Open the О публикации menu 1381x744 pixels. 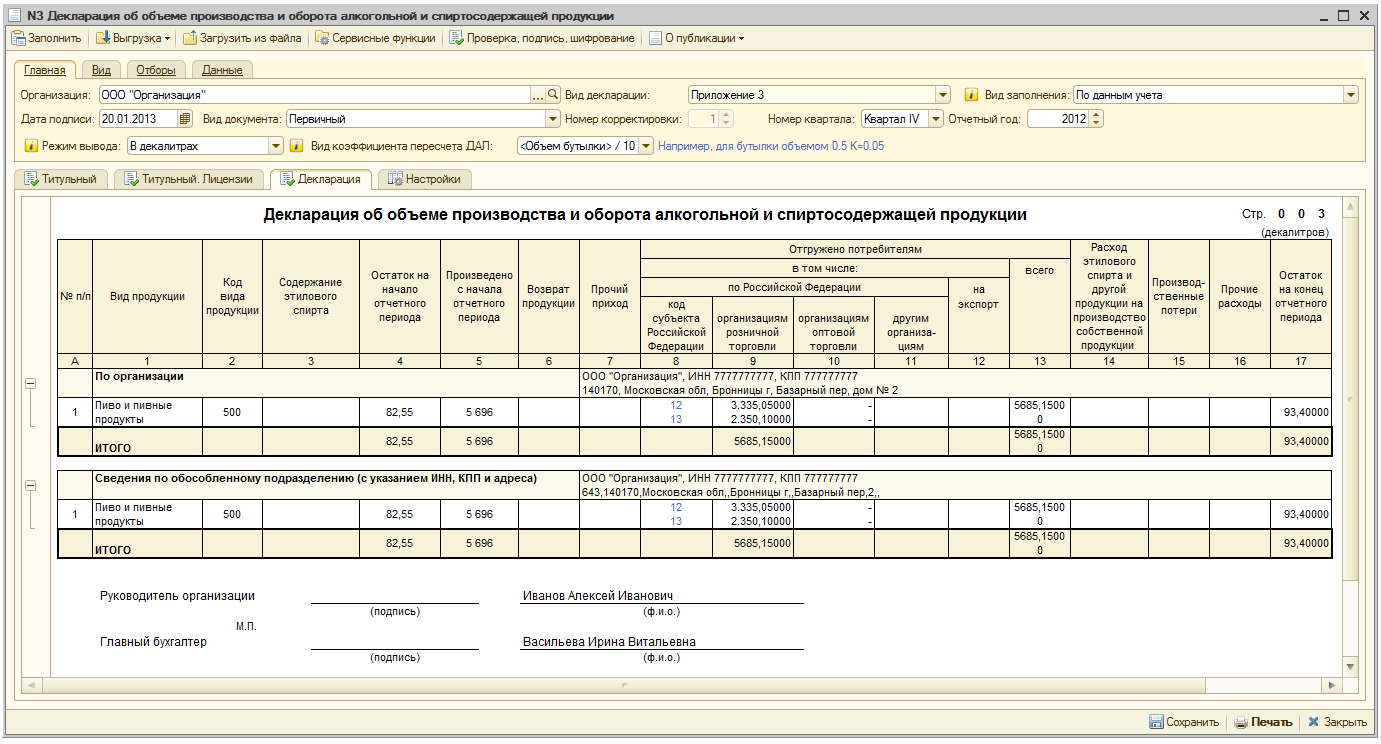[x=696, y=38]
